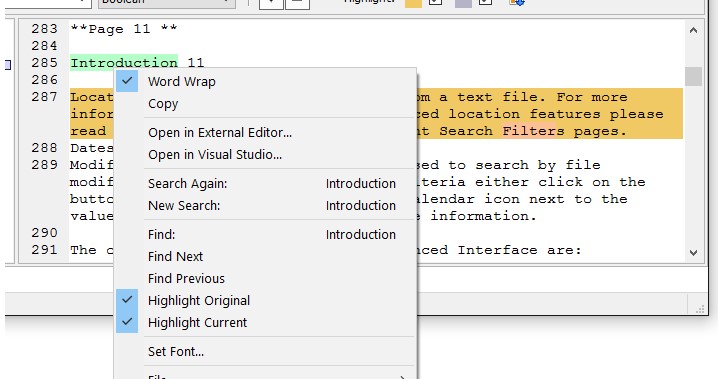The width and height of the screenshot is (718, 379).
Task: Click the text 'Interface are:' on line 291
Action: pyautogui.click(x=519, y=250)
